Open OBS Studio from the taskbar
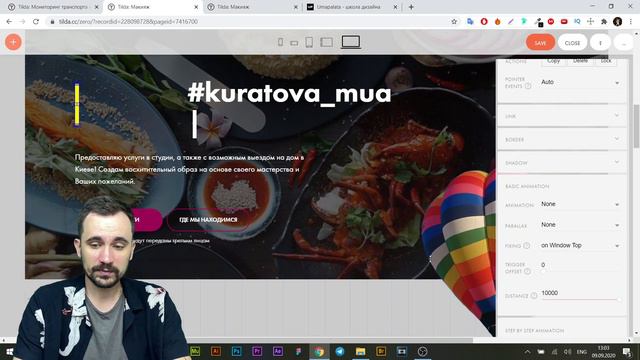The height and width of the screenshot is (360, 640). (x=422, y=351)
